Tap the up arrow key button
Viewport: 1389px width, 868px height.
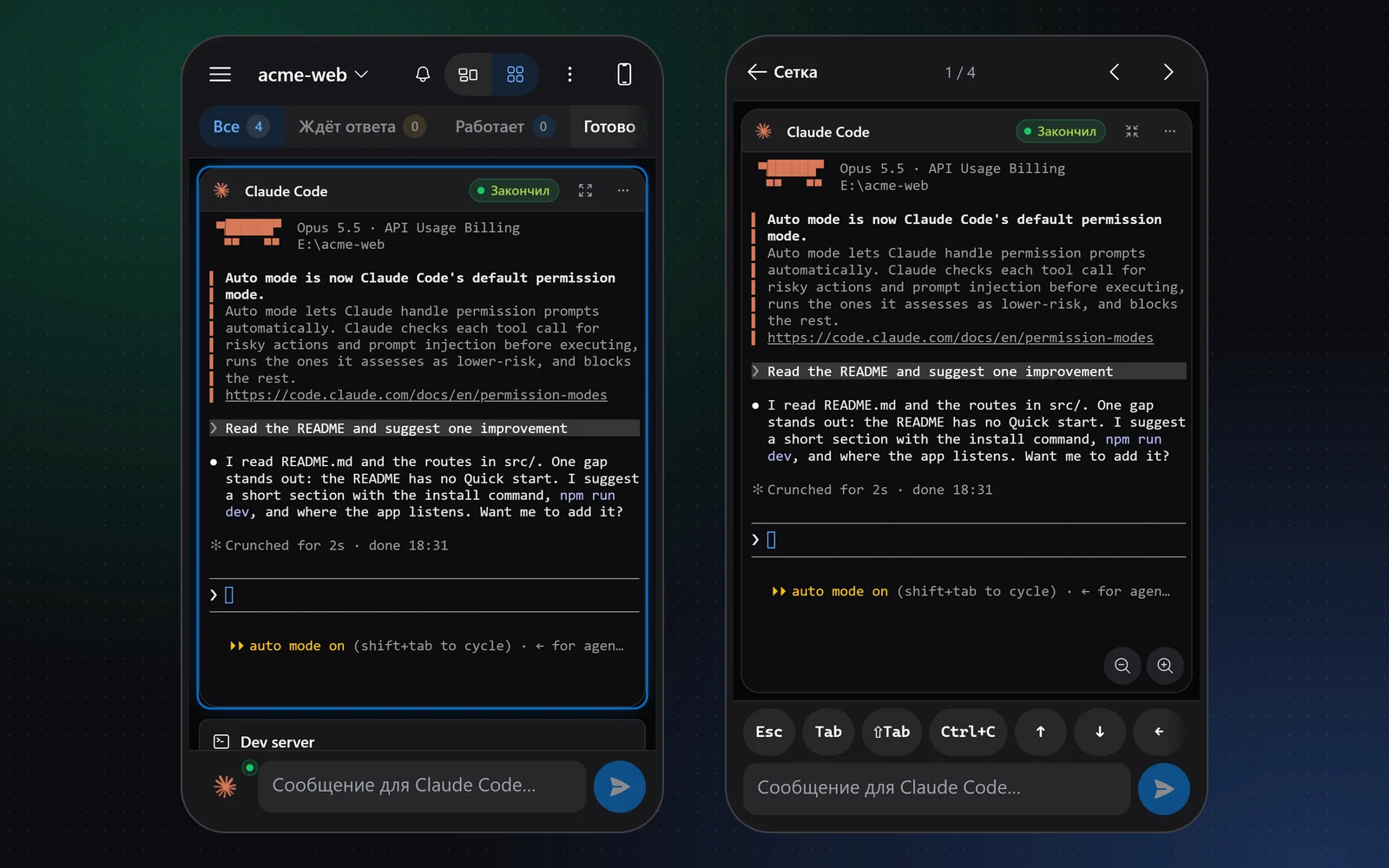pos(1041,732)
